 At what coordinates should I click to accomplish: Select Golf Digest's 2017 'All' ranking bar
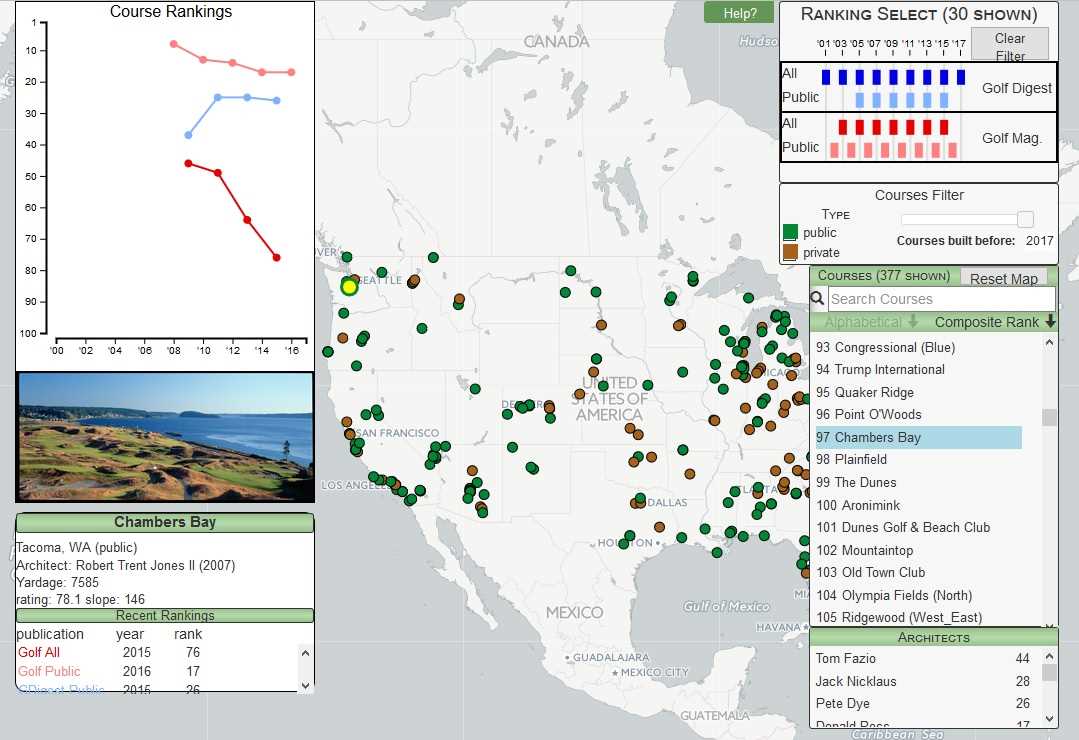[x=960, y=78]
